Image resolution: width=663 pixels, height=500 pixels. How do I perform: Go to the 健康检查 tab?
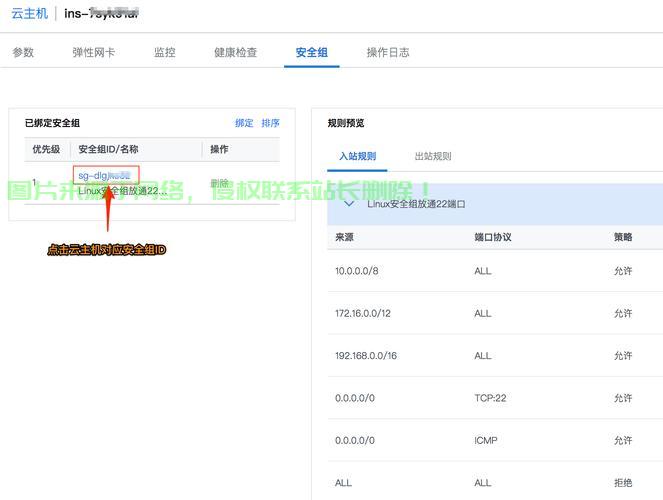click(235, 52)
